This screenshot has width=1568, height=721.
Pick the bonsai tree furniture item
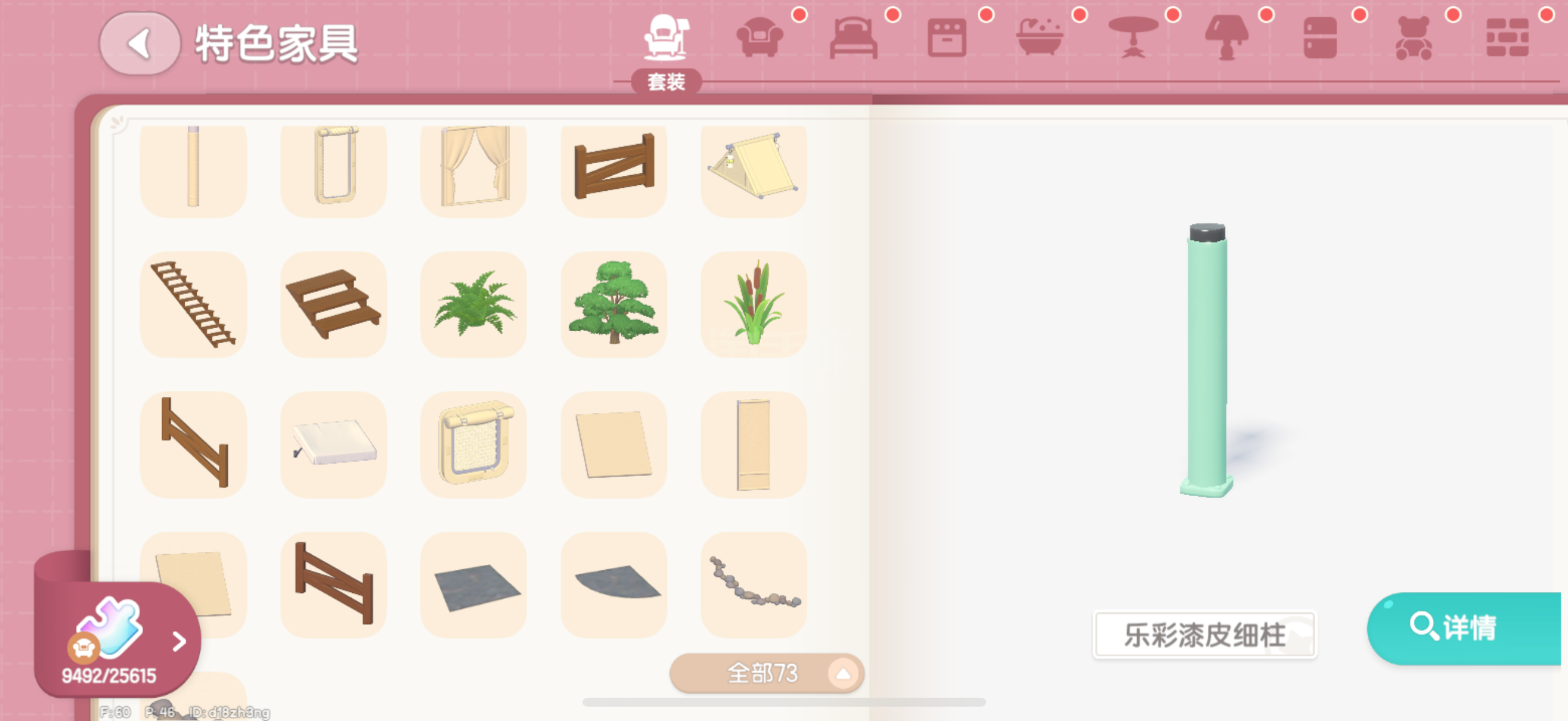pos(614,304)
